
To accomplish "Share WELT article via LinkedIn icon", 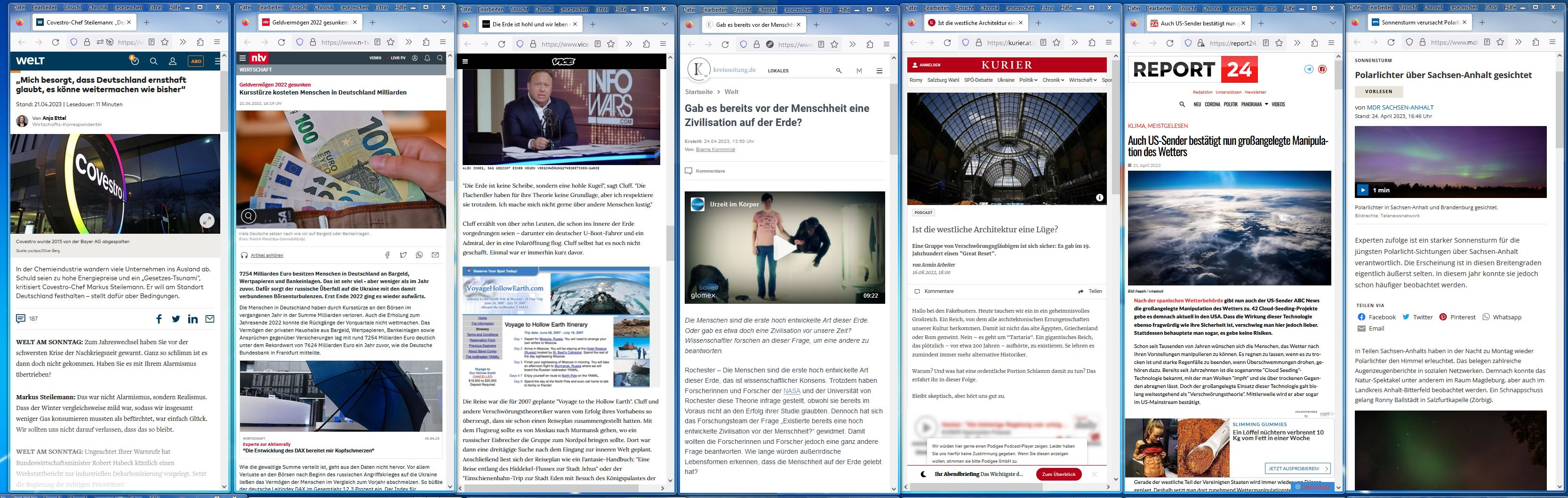I will [193, 319].
